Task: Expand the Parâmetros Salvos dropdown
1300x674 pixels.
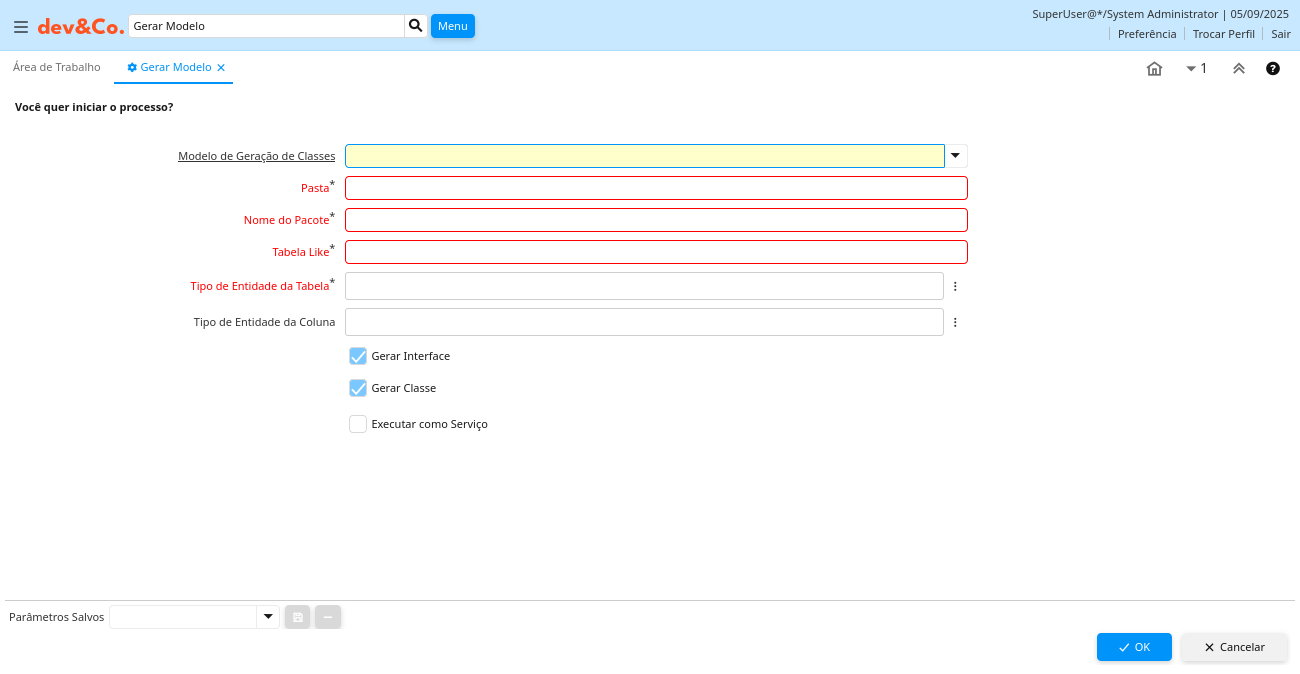Action: click(x=268, y=617)
